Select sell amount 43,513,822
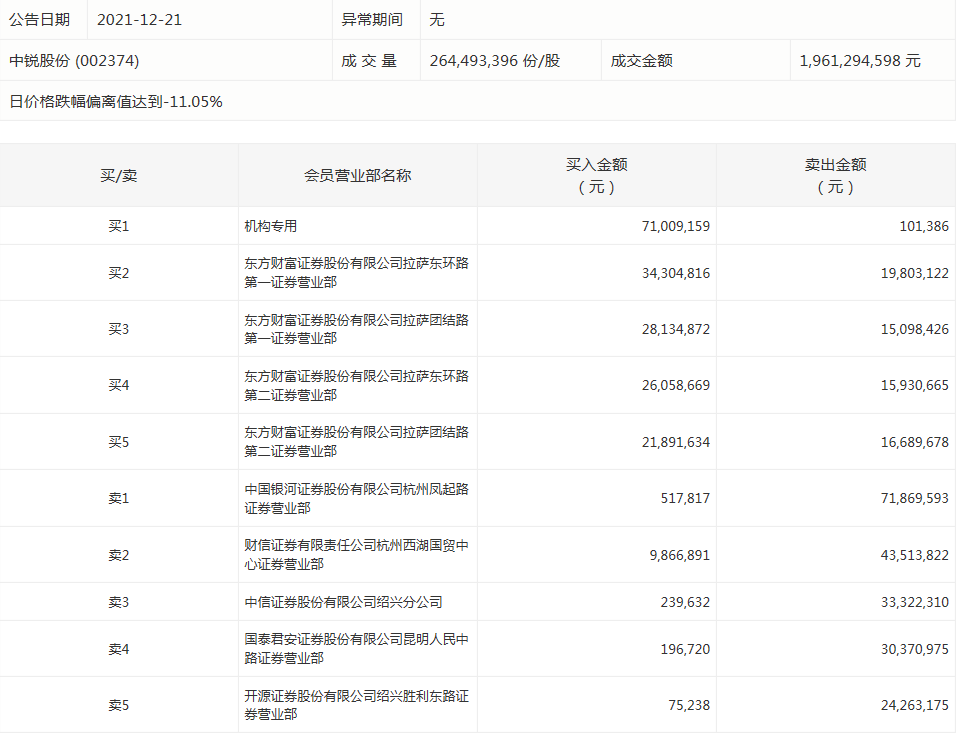957x735 pixels. (x=914, y=555)
